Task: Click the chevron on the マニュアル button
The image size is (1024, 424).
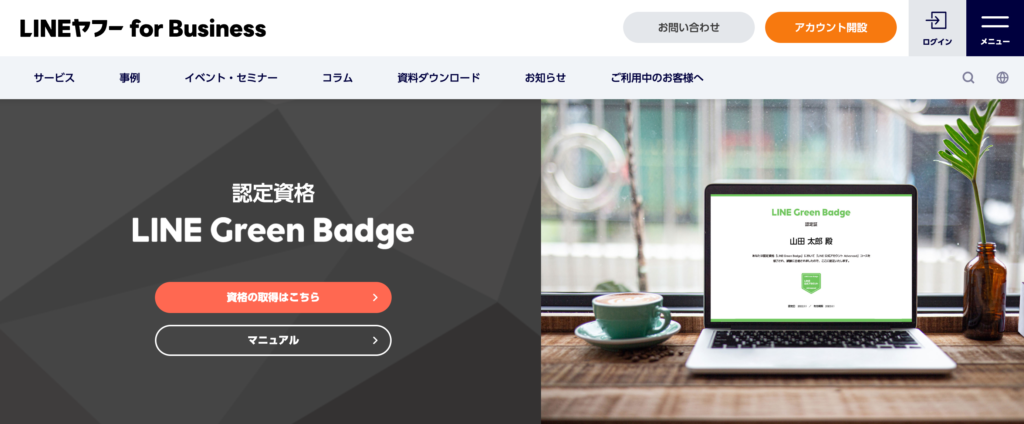Action: (375, 340)
